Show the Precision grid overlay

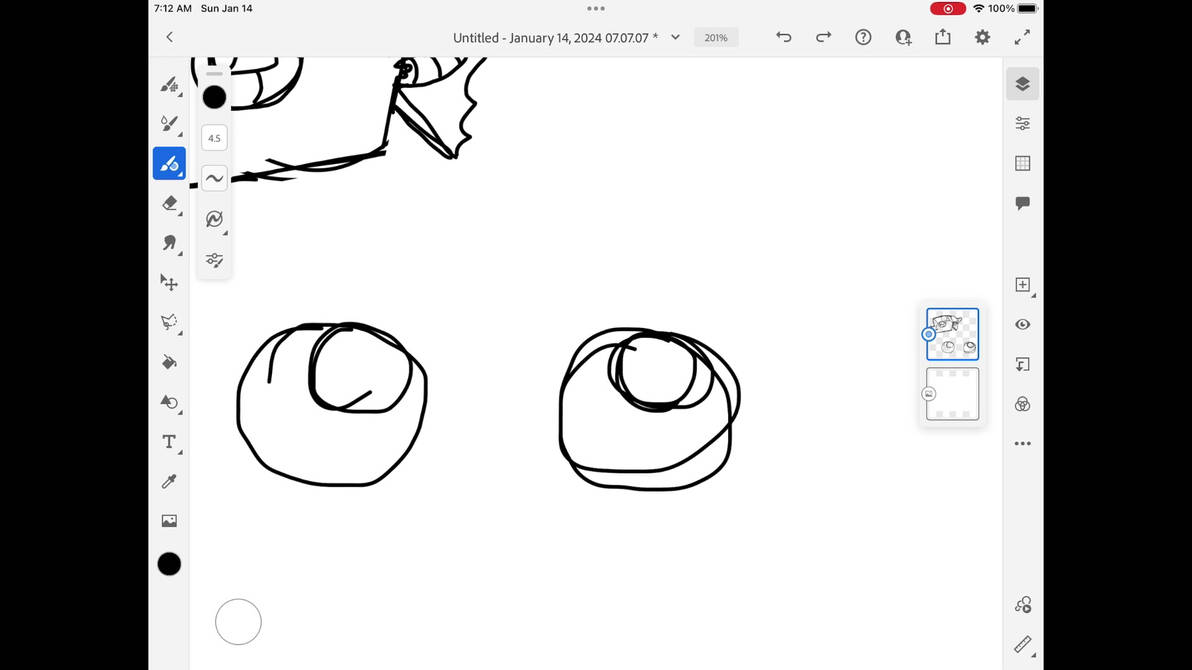1022,162
